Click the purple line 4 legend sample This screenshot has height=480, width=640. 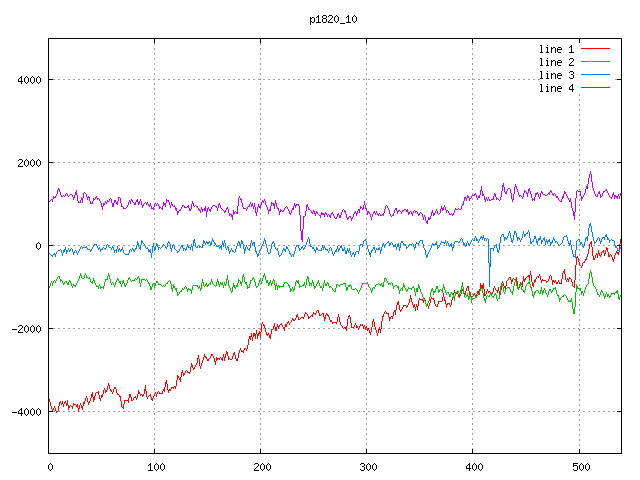click(596, 88)
